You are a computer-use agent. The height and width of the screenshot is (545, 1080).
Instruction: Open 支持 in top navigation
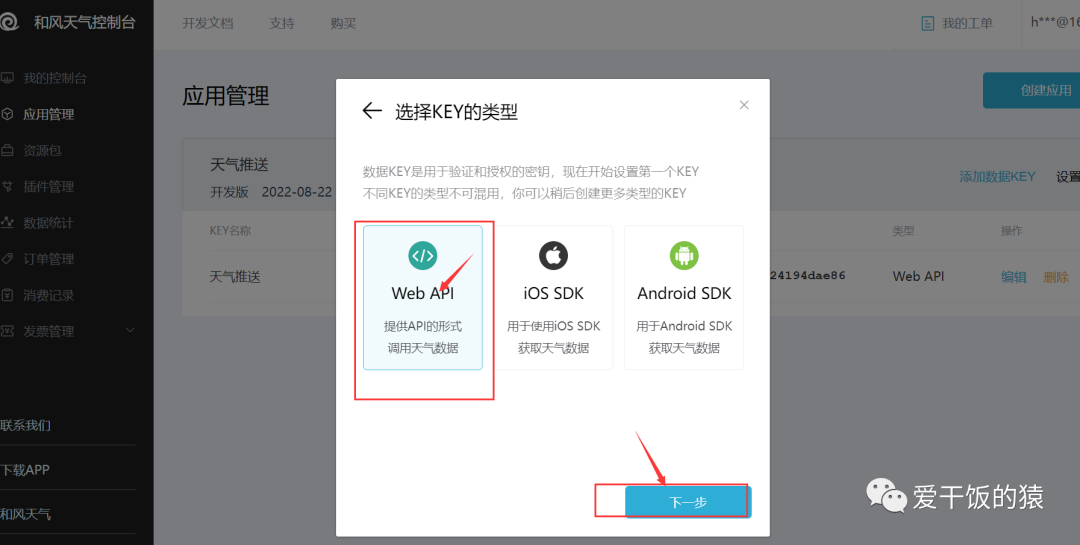tap(282, 23)
